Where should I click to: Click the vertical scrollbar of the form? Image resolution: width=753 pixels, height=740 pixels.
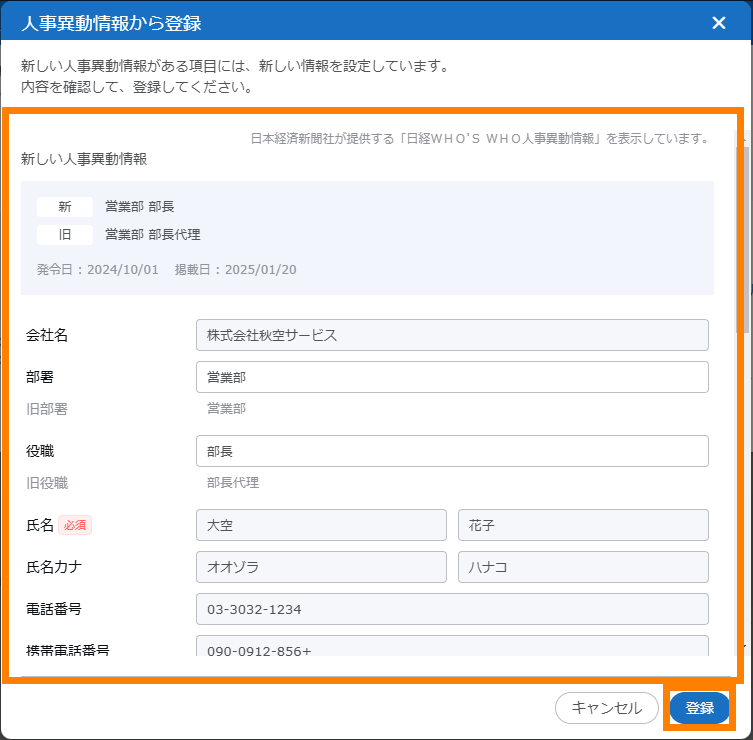741,240
